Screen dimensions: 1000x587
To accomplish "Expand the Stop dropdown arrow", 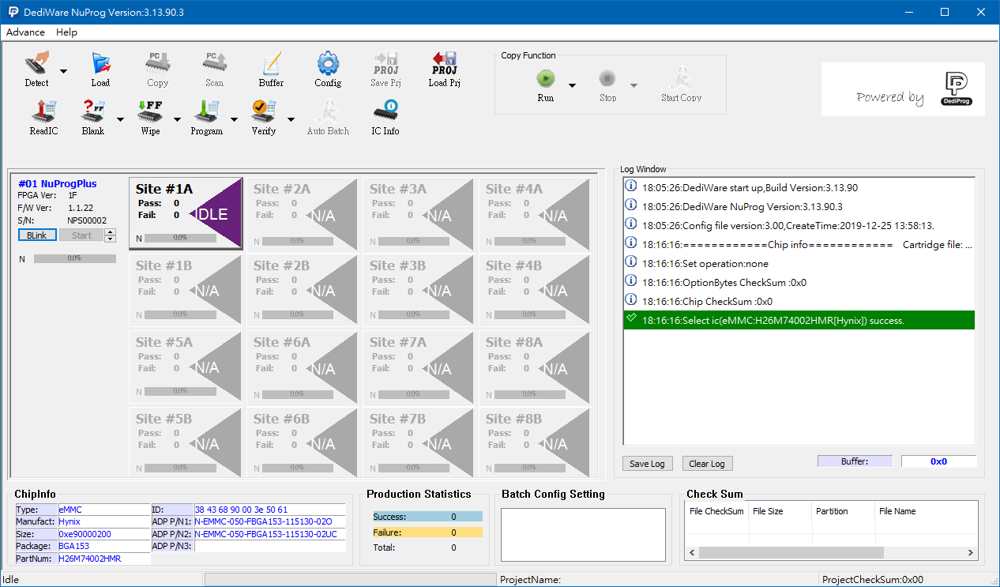I will coord(633,85).
